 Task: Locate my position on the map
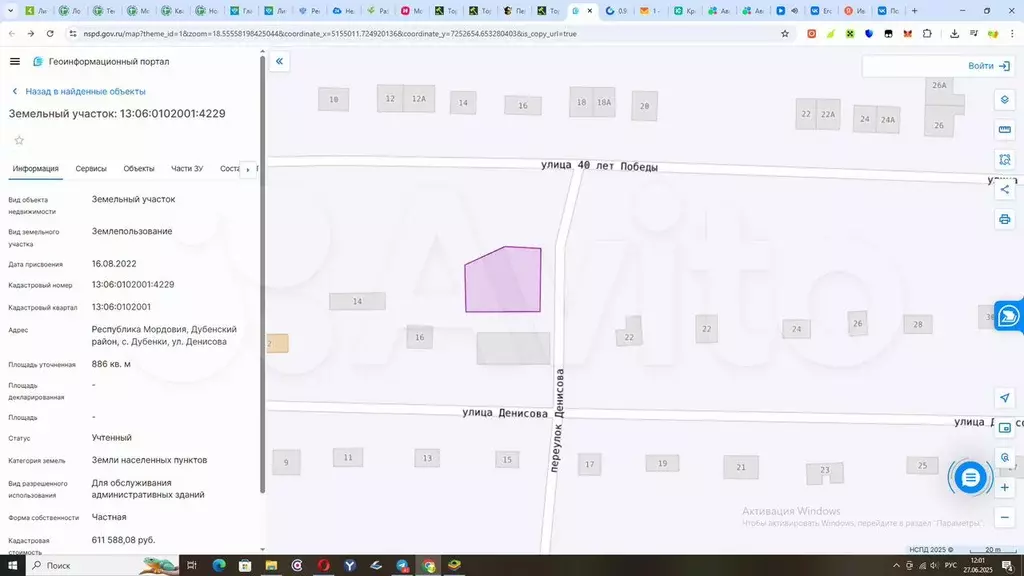click(x=1004, y=398)
